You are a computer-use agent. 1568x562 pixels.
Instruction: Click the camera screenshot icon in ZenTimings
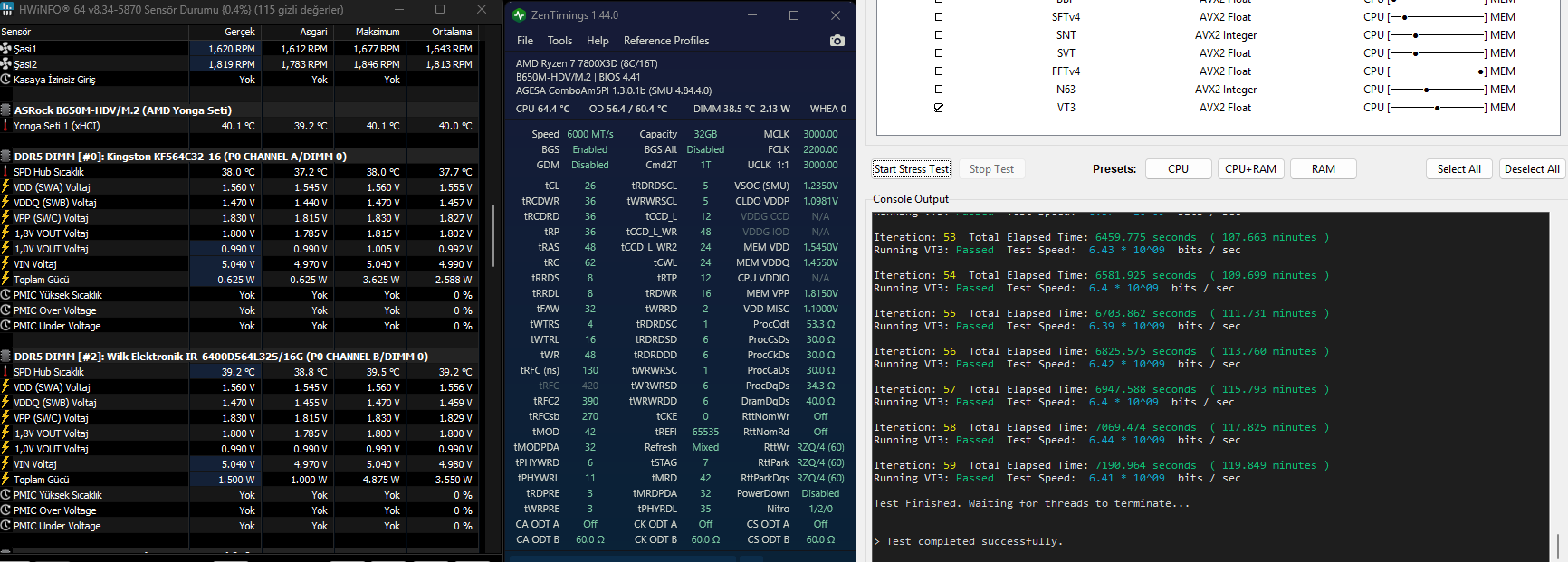pos(837,41)
